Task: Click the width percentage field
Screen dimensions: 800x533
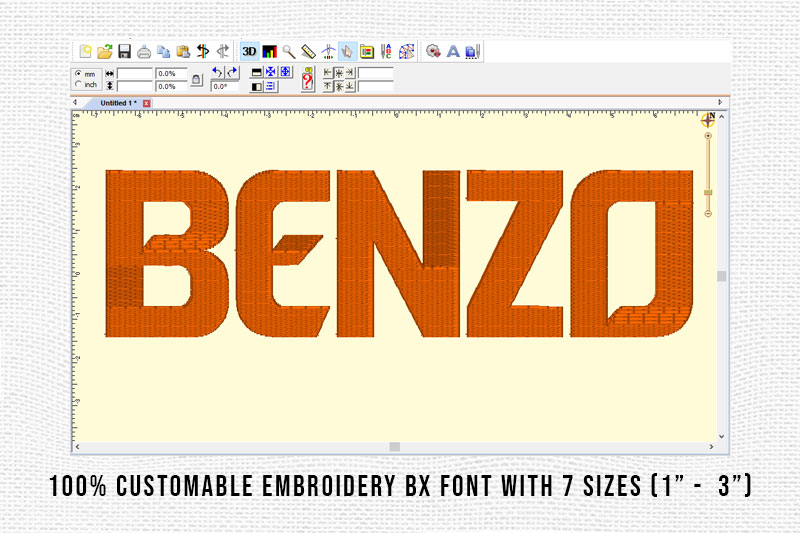Action: 171,73
